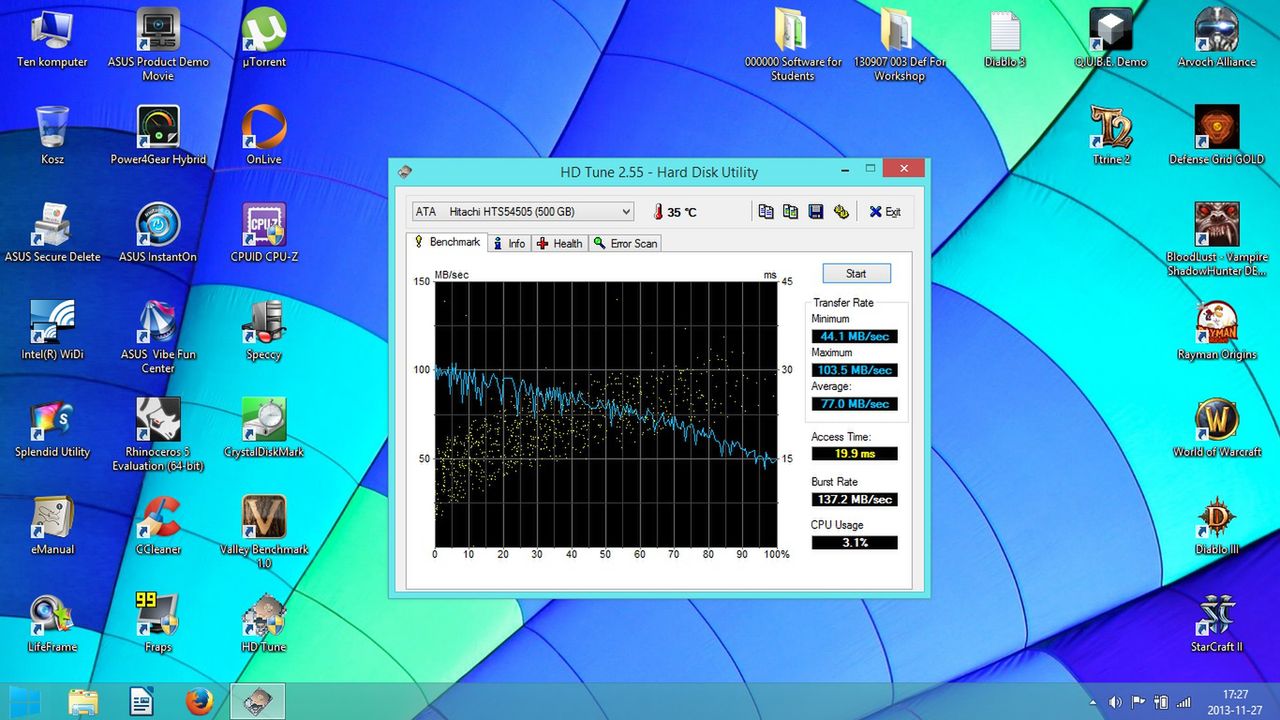Select Power4Gear Hybrid desktop icon

coord(158,136)
